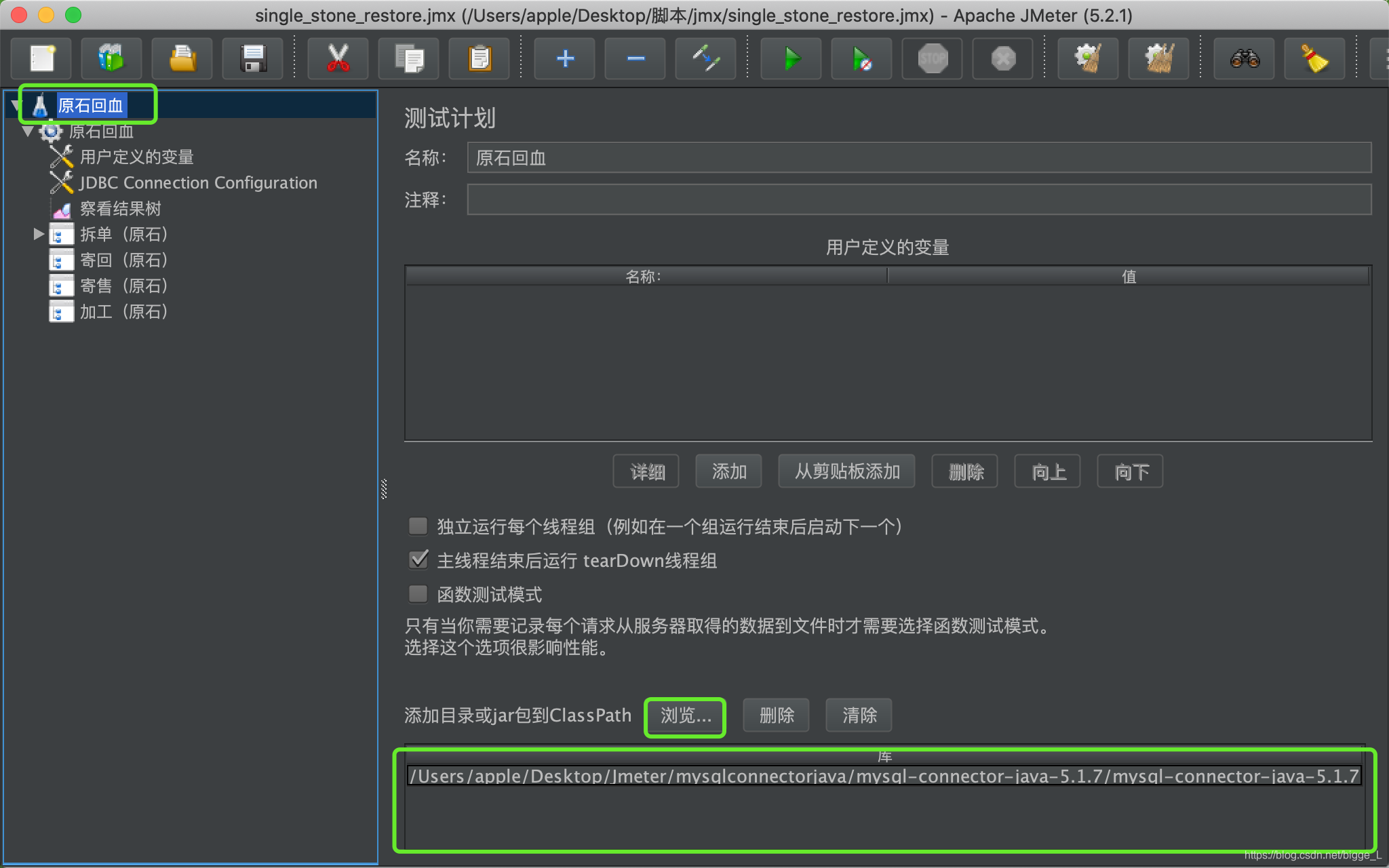The height and width of the screenshot is (868, 1389).
Task: Select 加工（原石） controller node
Action: click(123, 311)
